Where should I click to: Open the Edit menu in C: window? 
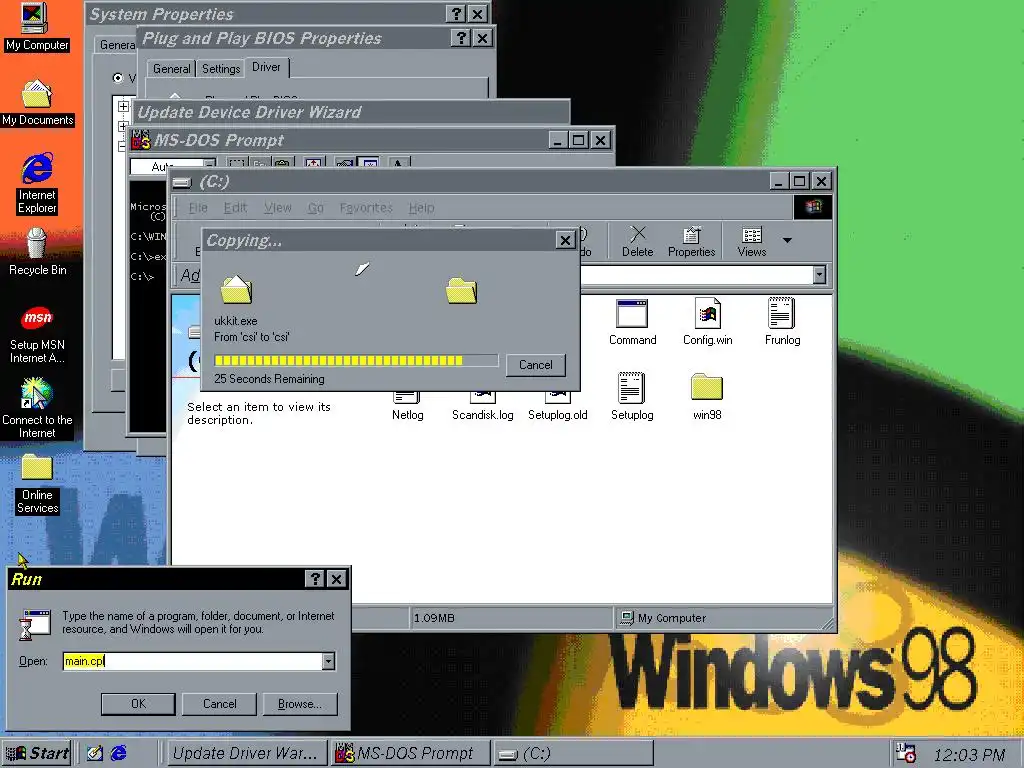[235, 208]
